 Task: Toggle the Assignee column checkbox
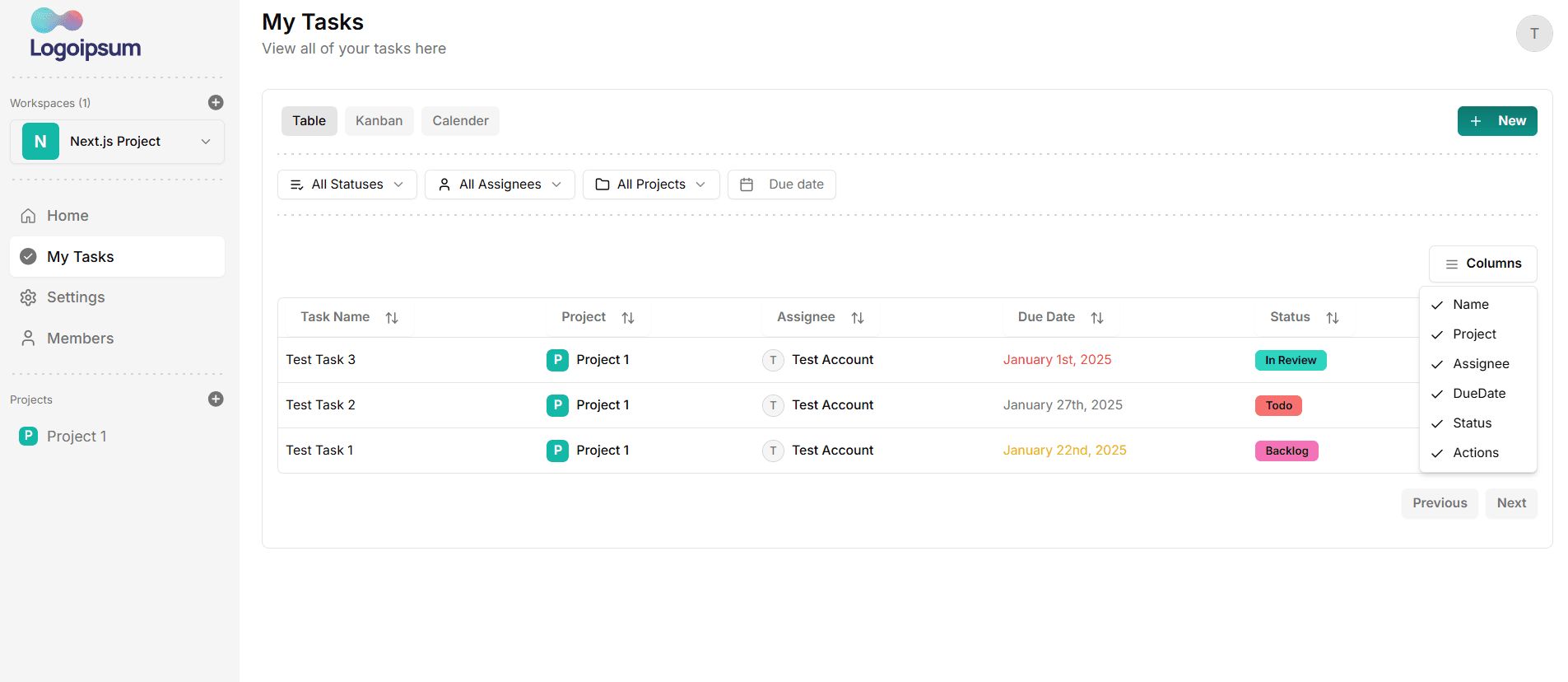1478,364
